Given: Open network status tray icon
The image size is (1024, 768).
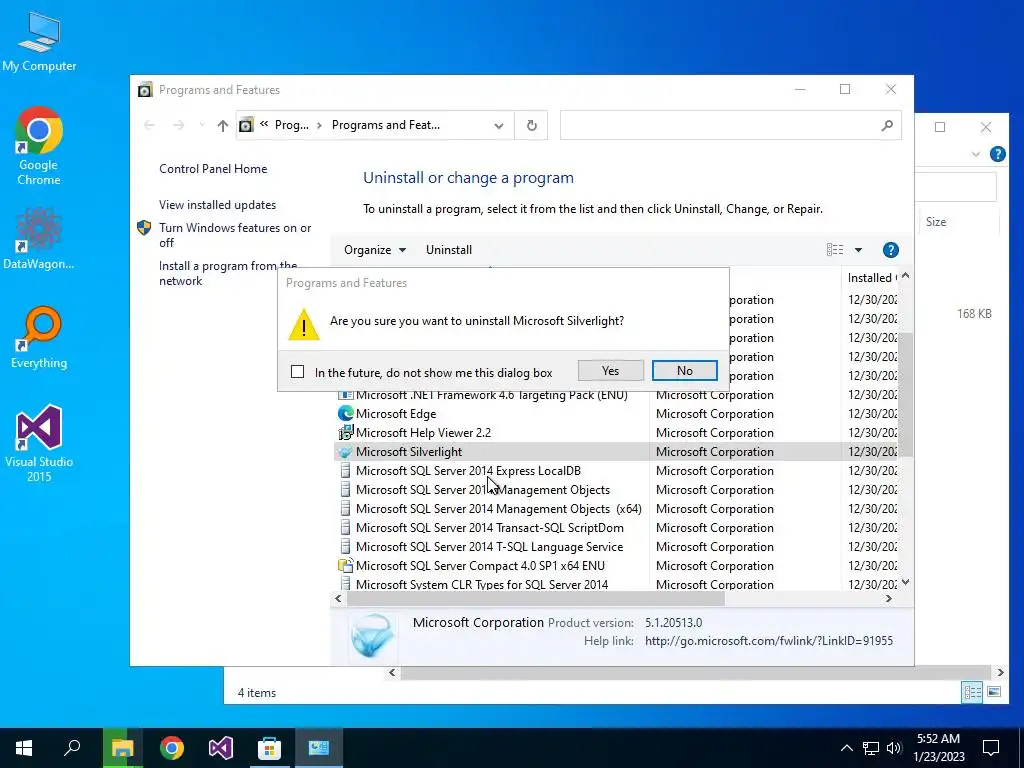Looking at the screenshot, I should point(871,748).
